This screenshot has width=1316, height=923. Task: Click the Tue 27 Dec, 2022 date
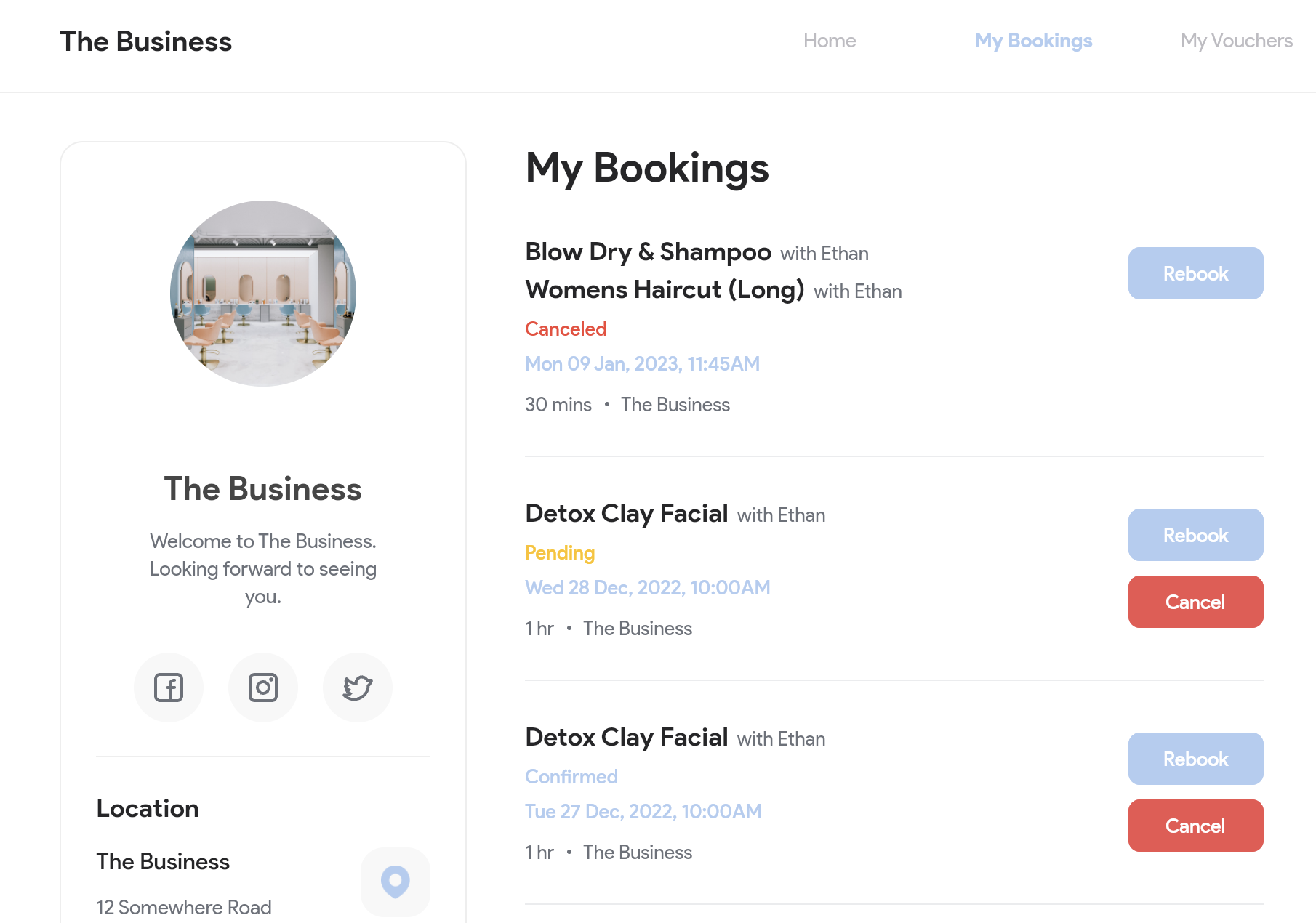tap(643, 811)
